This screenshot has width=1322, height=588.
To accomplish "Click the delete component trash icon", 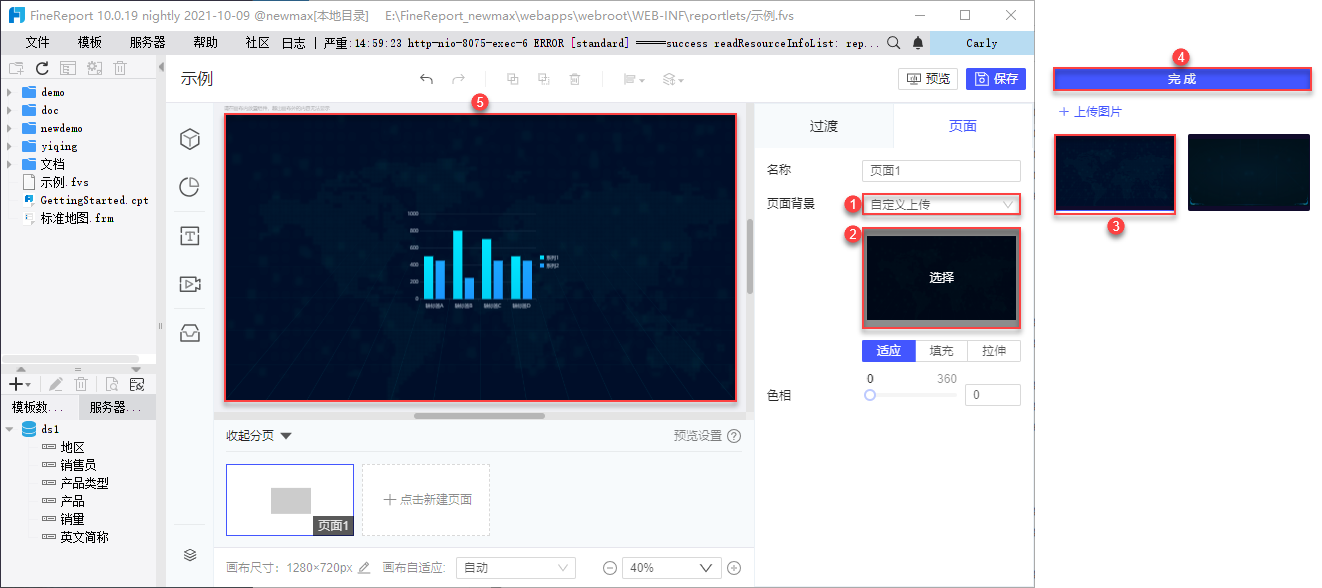I will pyautogui.click(x=575, y=79).
